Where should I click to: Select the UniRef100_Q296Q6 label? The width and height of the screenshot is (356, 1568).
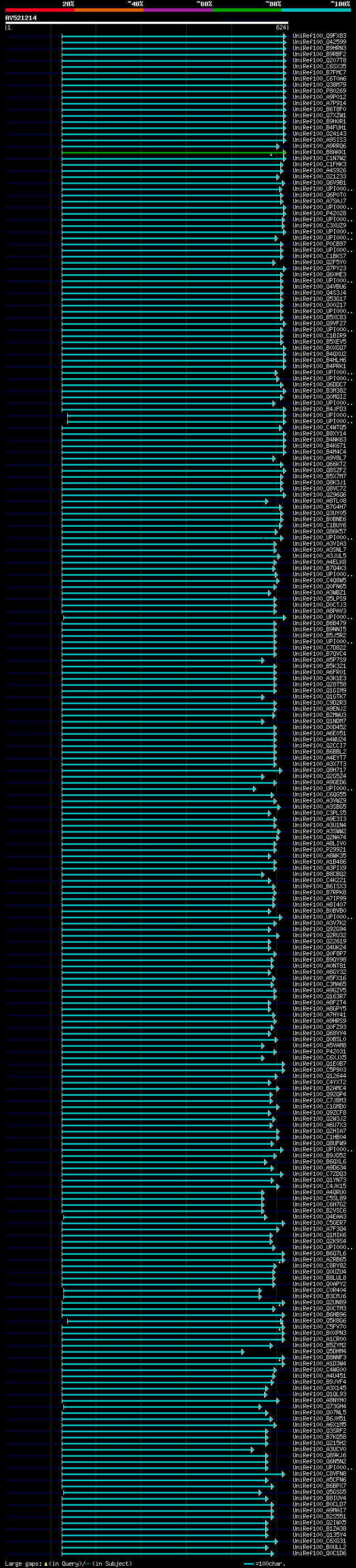(319, 495)
